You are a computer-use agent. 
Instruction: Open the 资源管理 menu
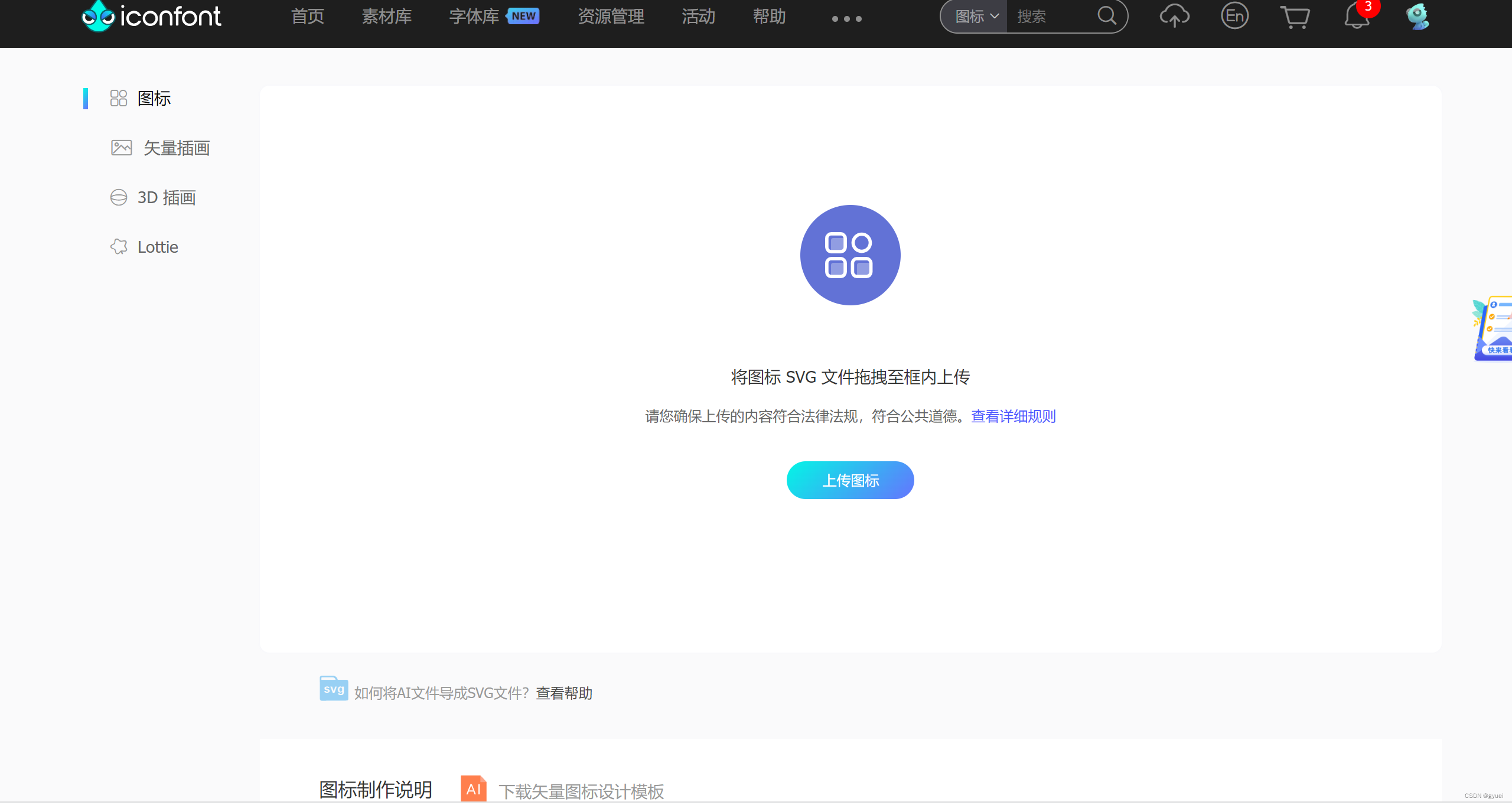(x=611, y=17)
